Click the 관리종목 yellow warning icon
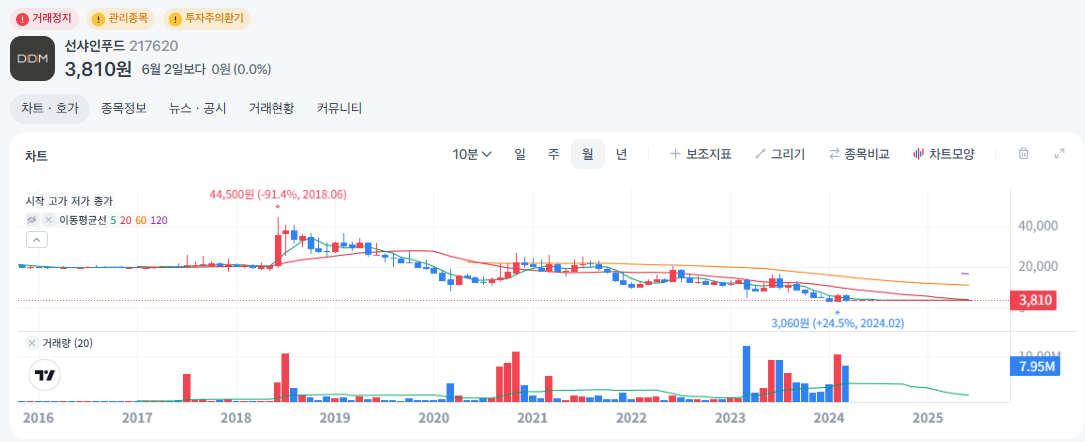 pyautogui.click(x=98, y=19)
